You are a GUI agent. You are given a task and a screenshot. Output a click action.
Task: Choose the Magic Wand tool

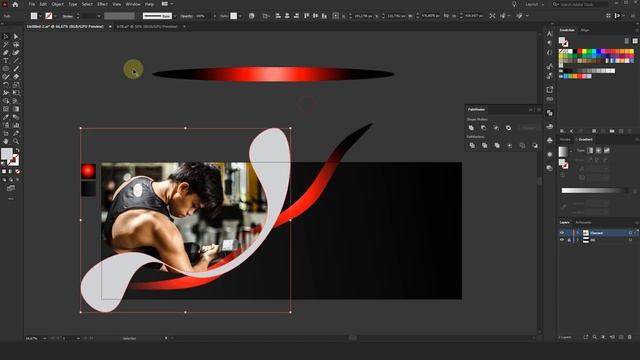point(6,44)
